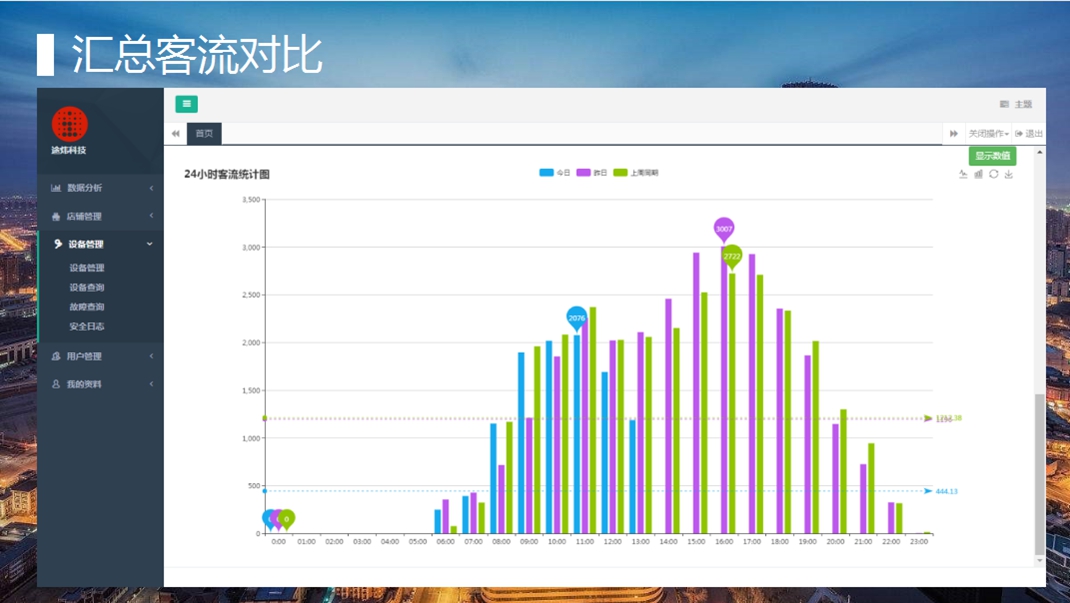
Task: Click the 我的资料 person icon
Action: (x=56, y=384)
